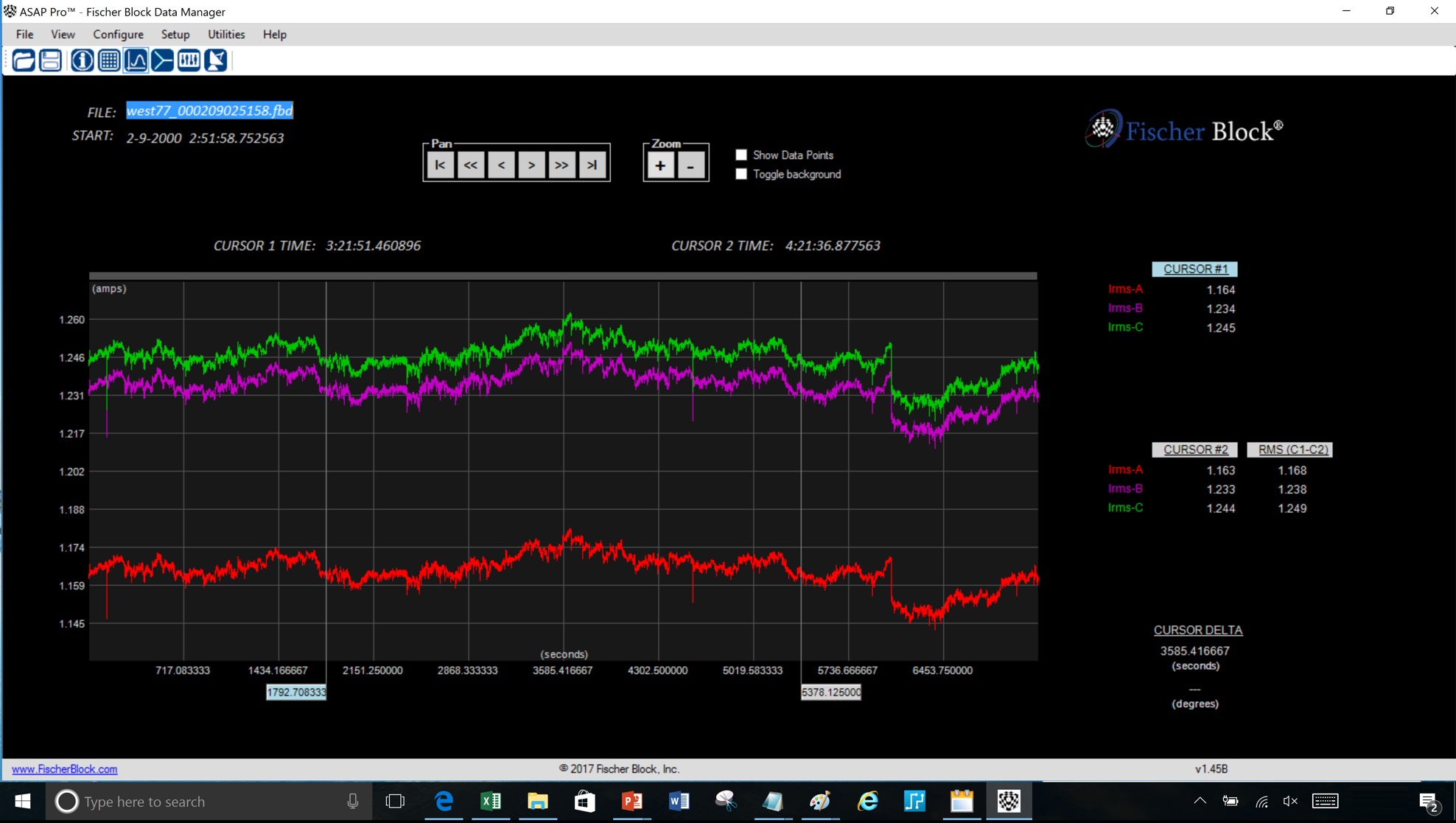Screen dimensions: 1456x823
Task: Click the satellite dish toolbar icon
Action: [x=216, y=60]
